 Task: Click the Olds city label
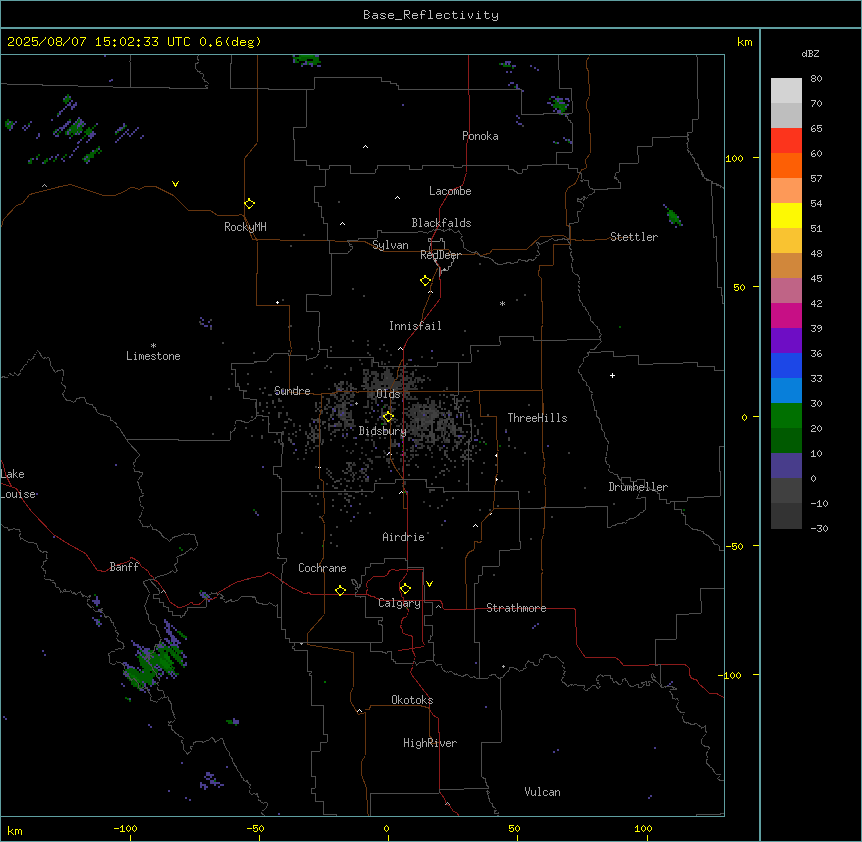(388, 394)
